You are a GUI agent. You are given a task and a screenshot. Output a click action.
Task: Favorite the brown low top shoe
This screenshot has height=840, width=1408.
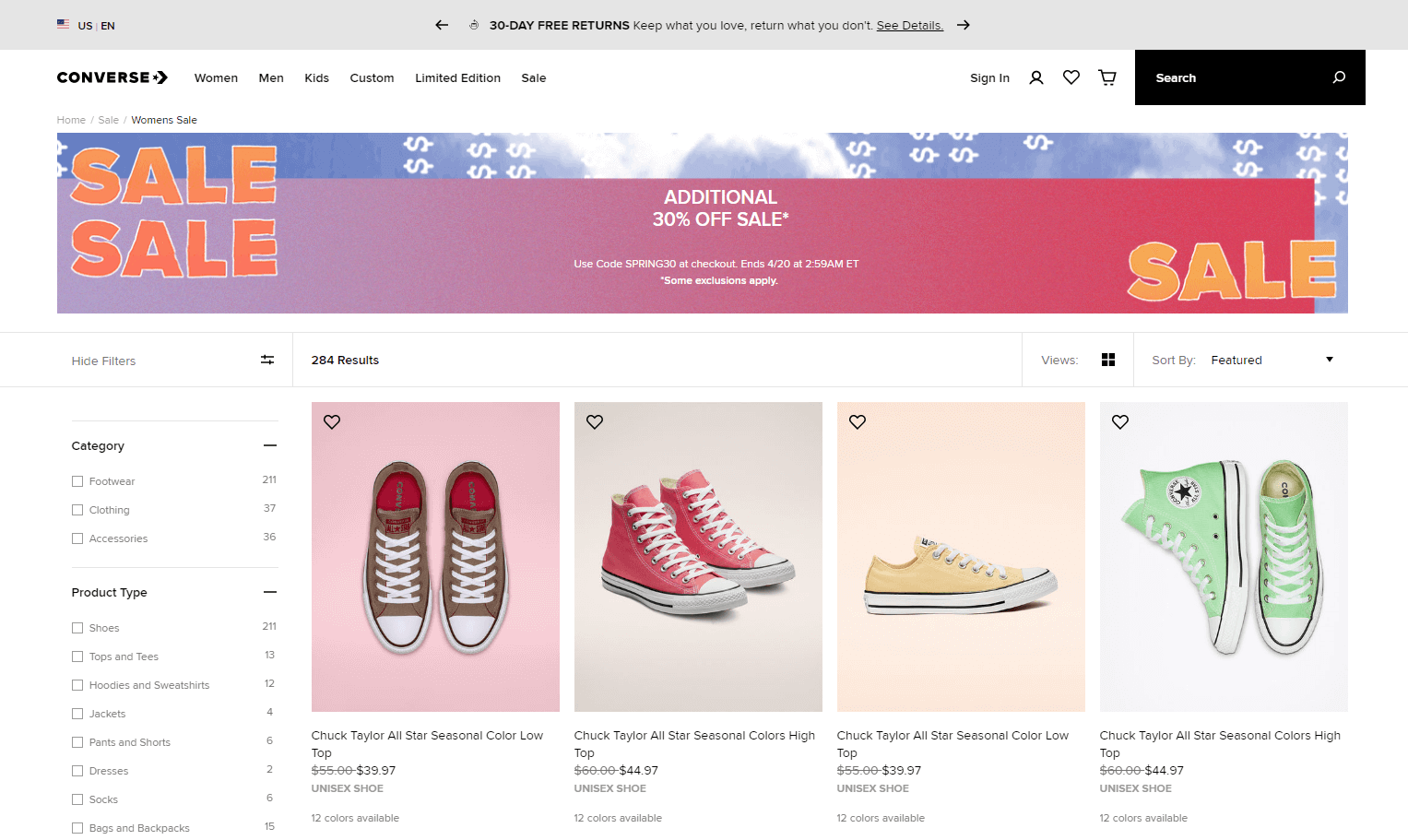coord(332,421)
